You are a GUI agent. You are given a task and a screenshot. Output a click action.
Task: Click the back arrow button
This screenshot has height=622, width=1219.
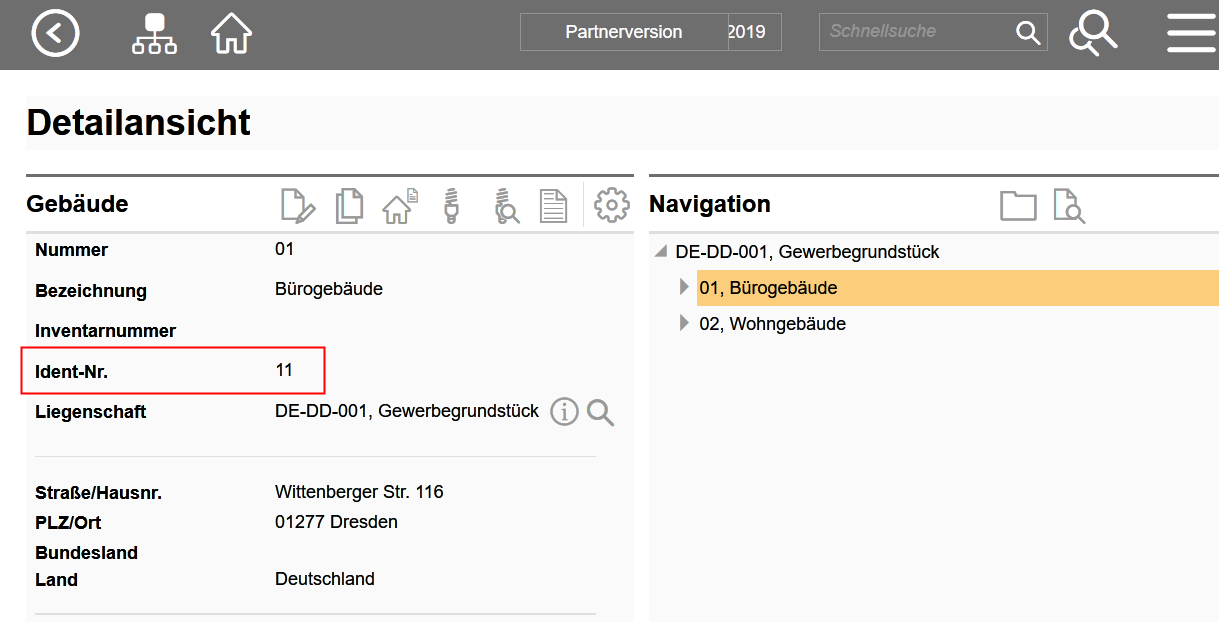pos(55,34)
